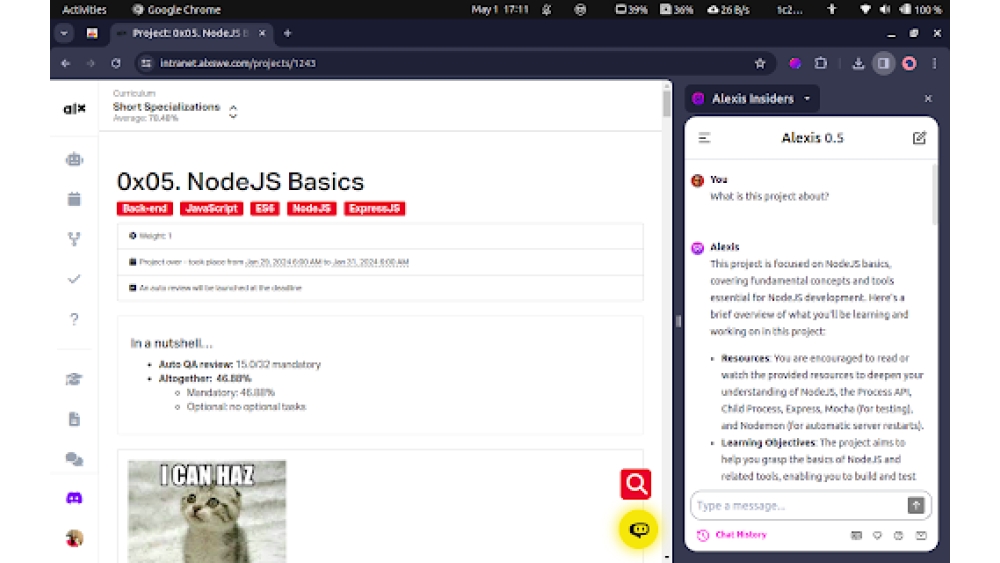The width and height of the screenshot is (1000, 563).
Task: Open Chrome extensions puzzle icon
Action: [x=821, y=63]
